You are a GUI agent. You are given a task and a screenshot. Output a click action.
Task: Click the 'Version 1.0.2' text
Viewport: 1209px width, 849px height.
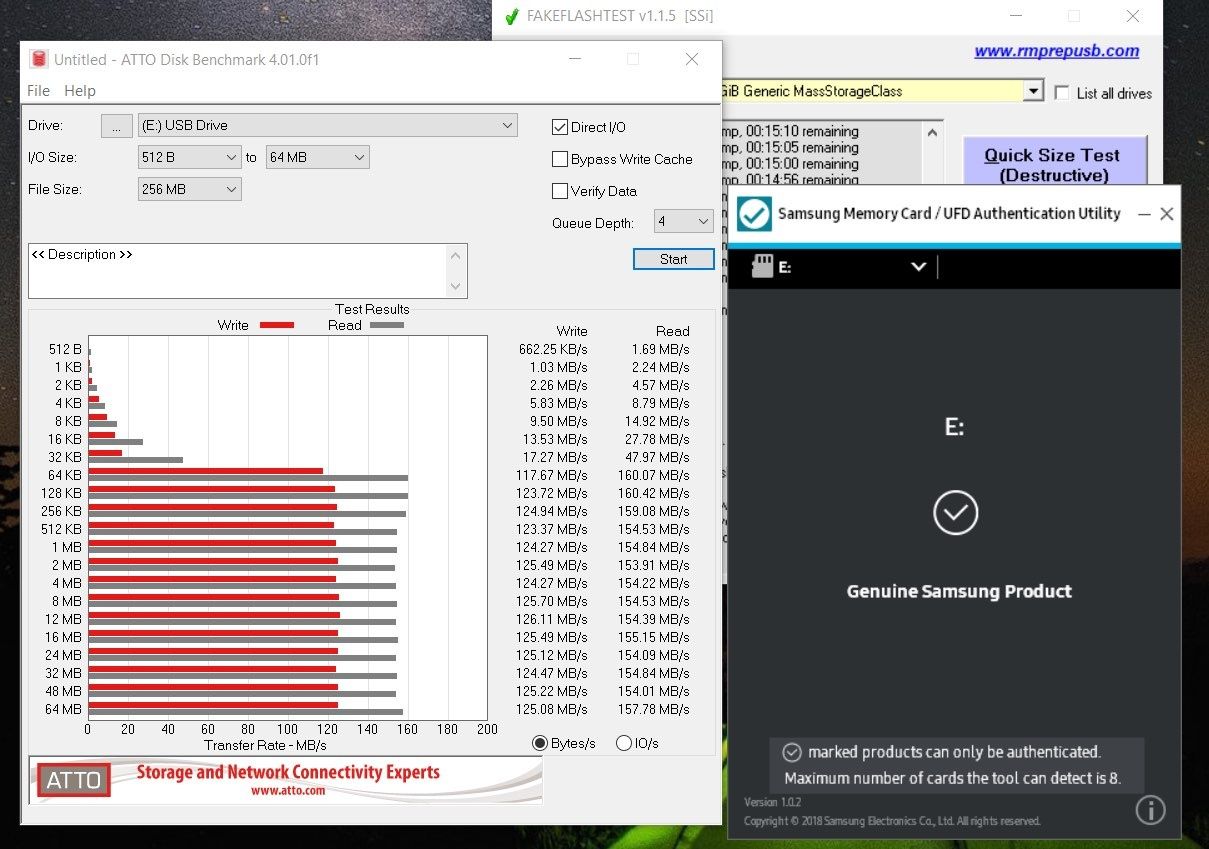click(x=772, y=802)
